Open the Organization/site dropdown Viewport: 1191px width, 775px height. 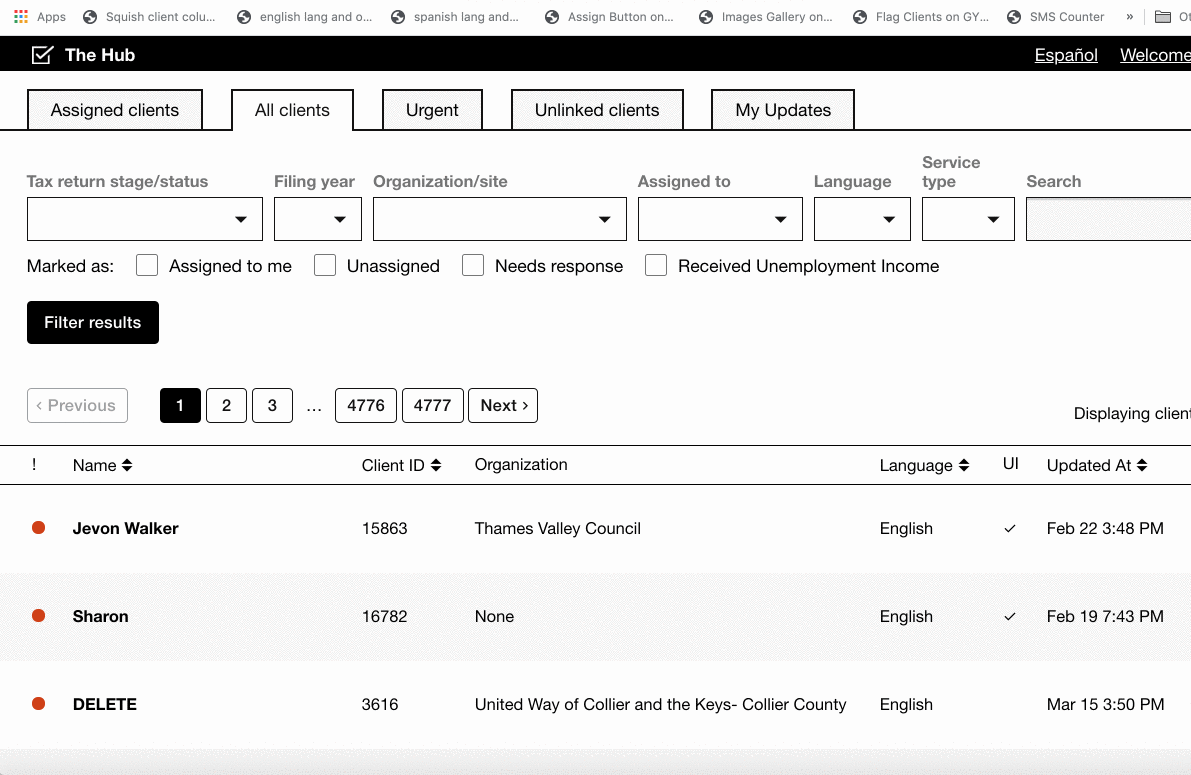(x=499, y=219)
